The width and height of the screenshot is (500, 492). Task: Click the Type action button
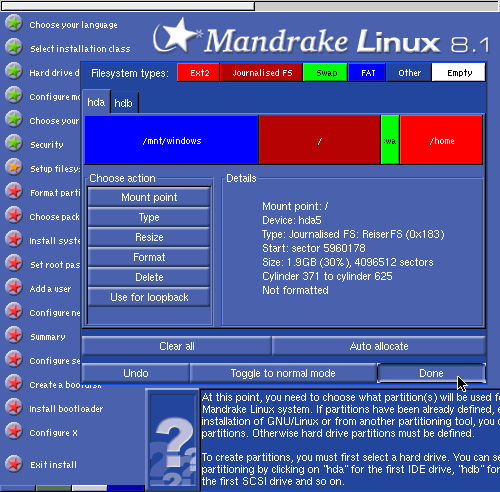coord(149,217)
